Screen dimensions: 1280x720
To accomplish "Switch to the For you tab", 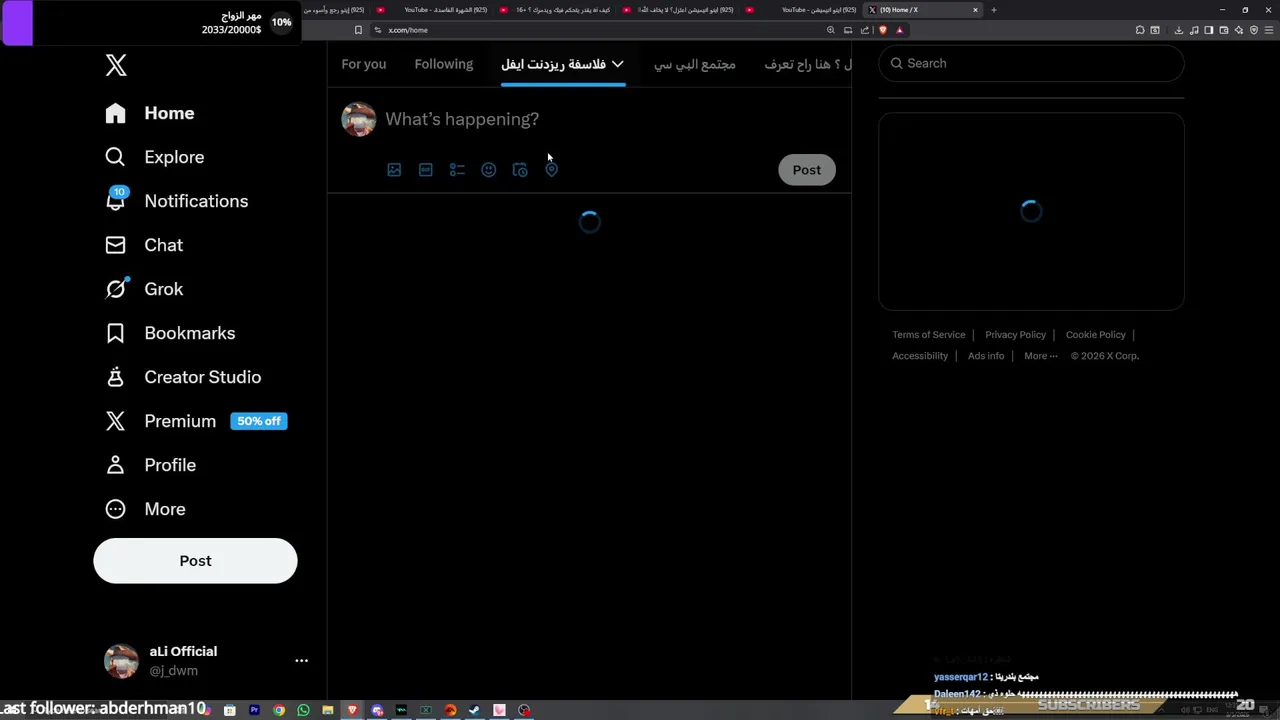I will point(364,64).
